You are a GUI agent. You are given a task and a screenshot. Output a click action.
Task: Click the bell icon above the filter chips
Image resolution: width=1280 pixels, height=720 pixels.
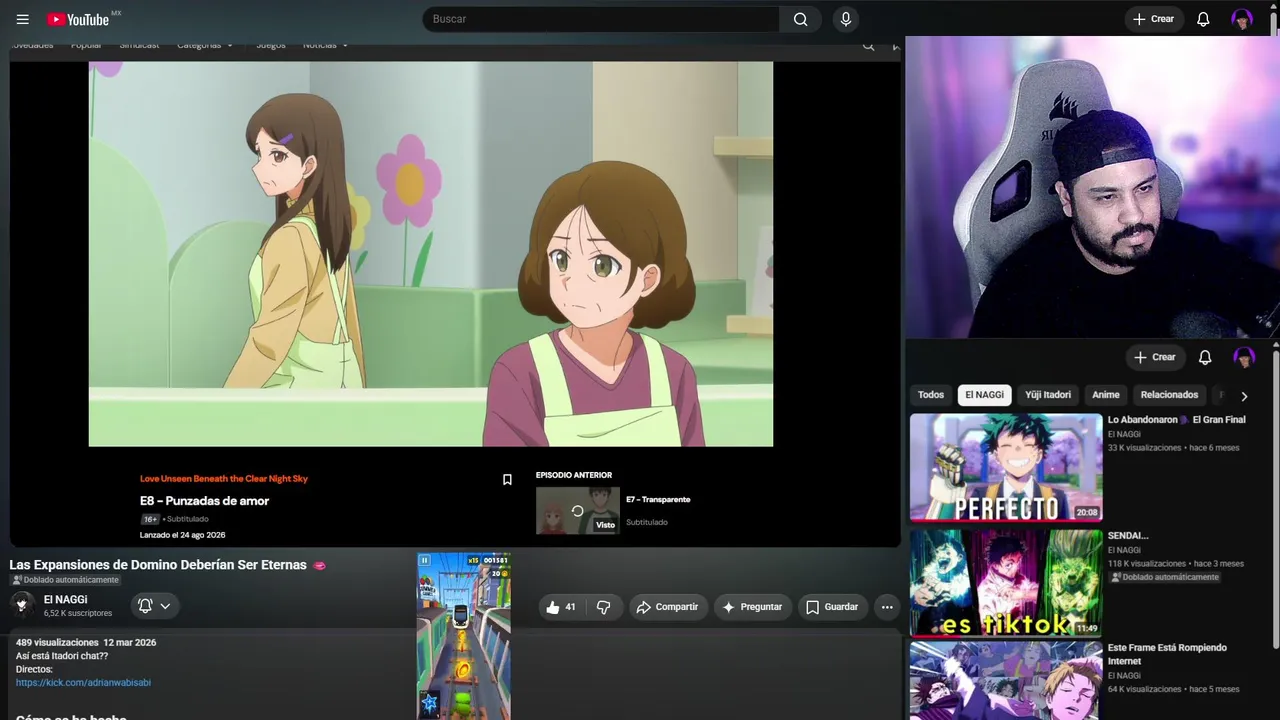click(x=1205, y=357)
